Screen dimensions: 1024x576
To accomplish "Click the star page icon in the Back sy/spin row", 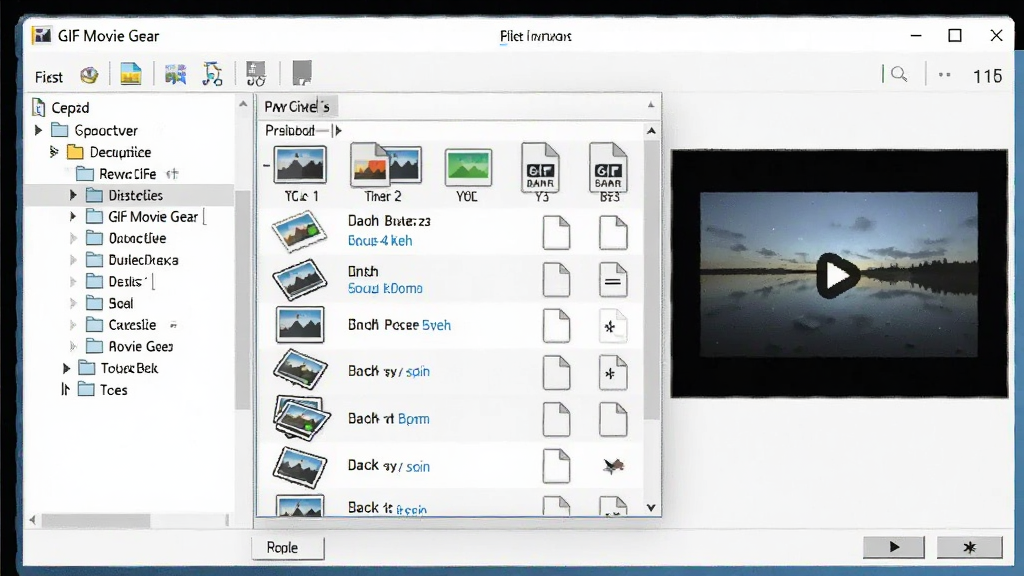I will click(613, 373).
